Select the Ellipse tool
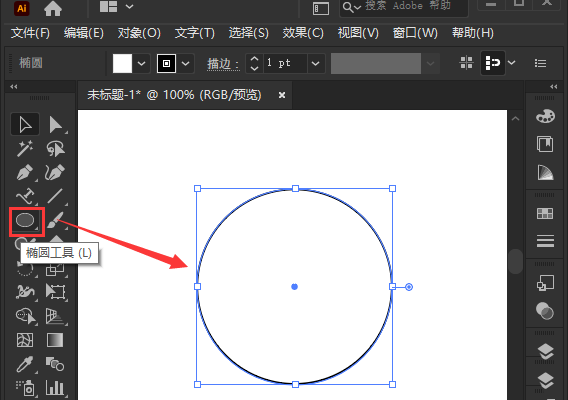The image size is (568, 400). (x=26, y=221)
